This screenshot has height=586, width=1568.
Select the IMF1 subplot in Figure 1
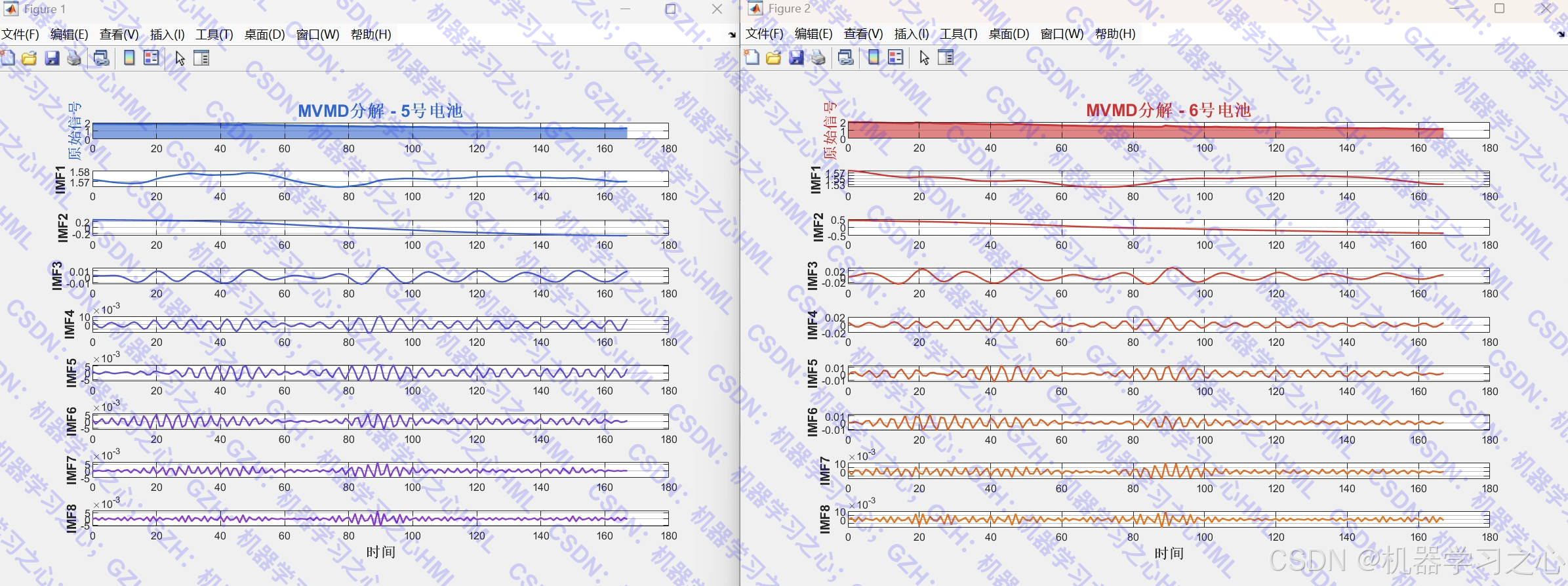tap(380, 178)
